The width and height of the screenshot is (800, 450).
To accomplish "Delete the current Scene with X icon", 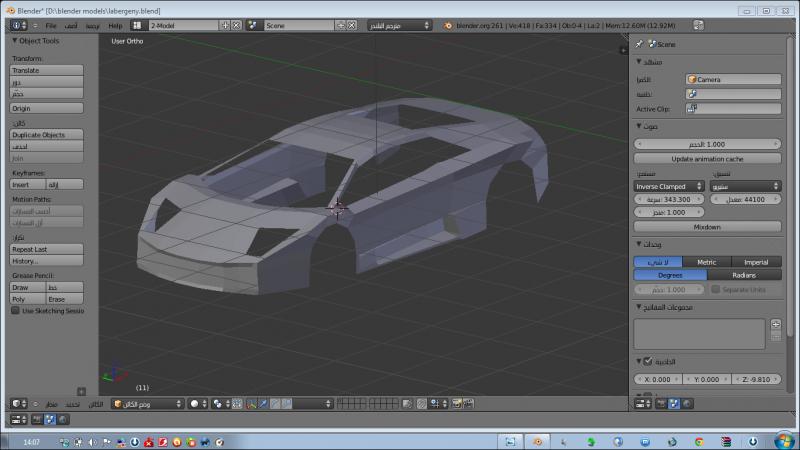I will coord(352,25).
